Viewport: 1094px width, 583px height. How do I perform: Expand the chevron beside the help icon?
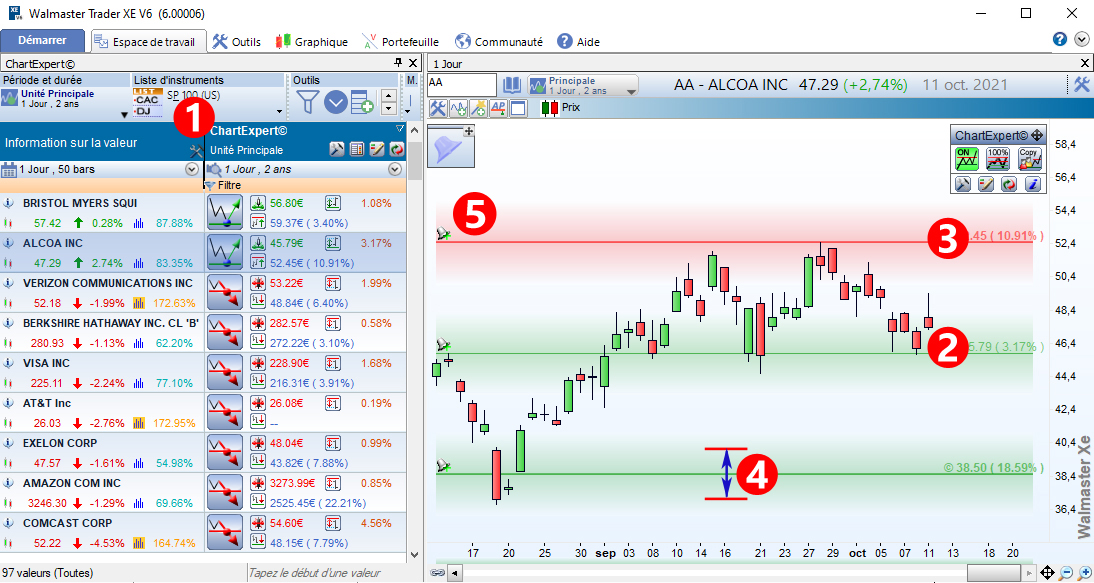pos(1081,39)
